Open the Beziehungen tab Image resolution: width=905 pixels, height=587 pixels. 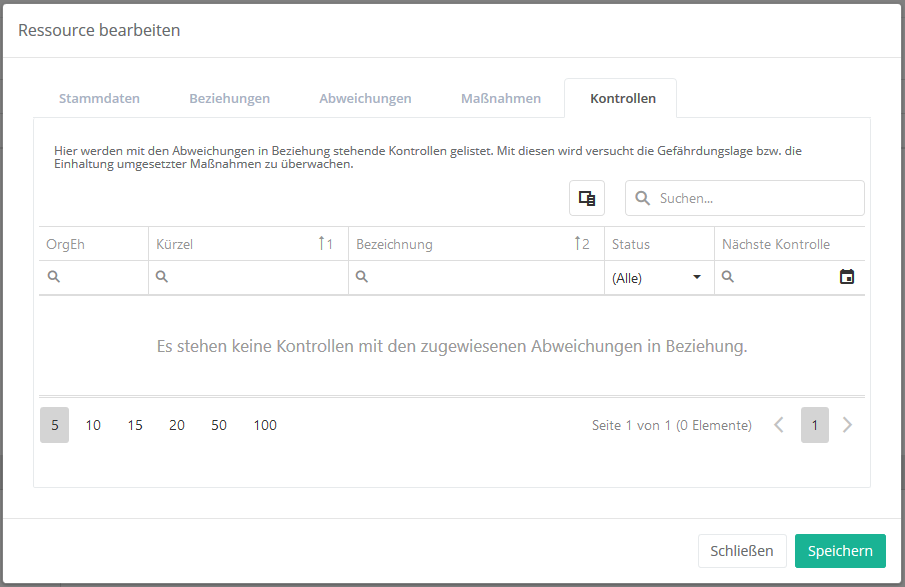230,98
